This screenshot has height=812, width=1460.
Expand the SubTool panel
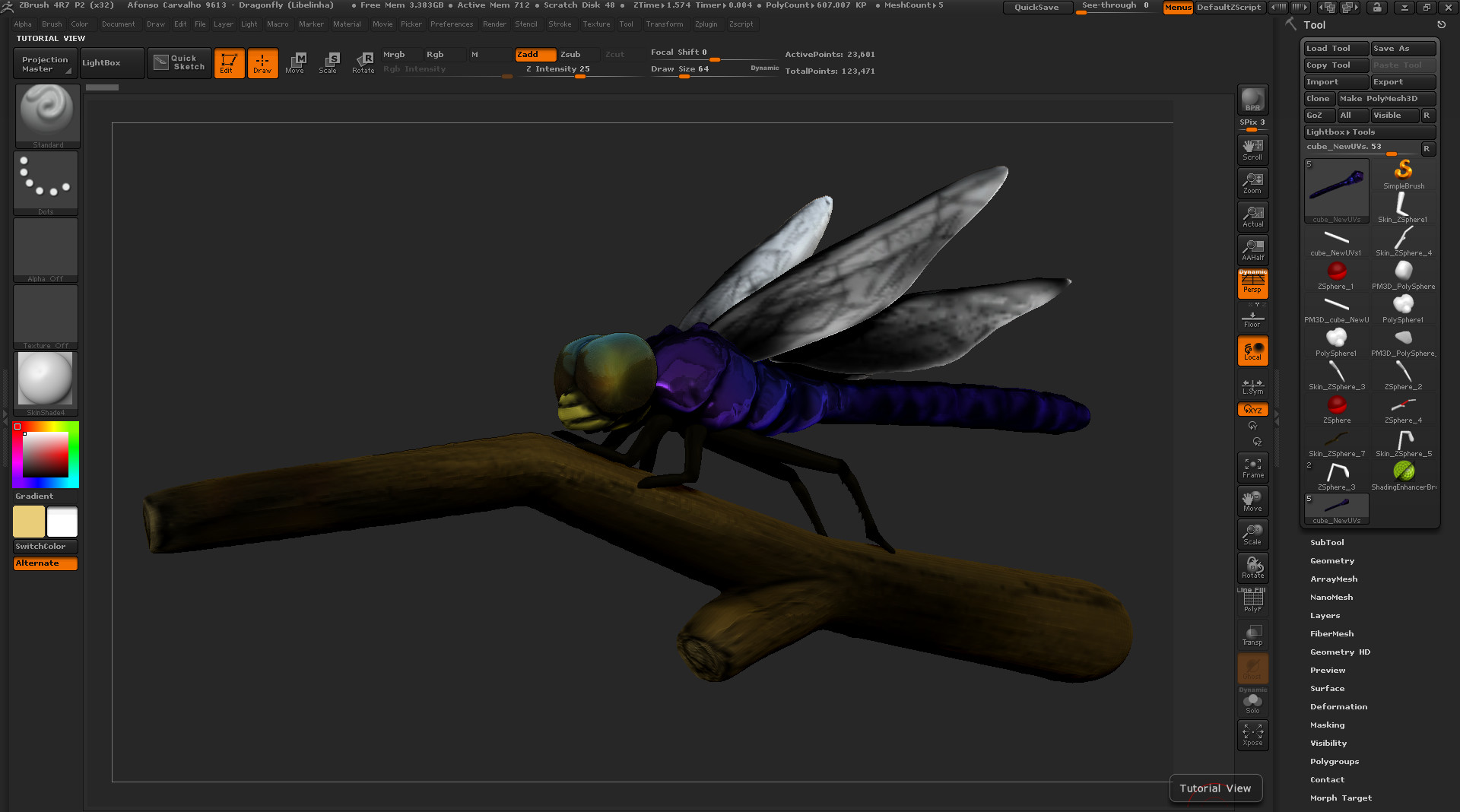point(1326,542)
